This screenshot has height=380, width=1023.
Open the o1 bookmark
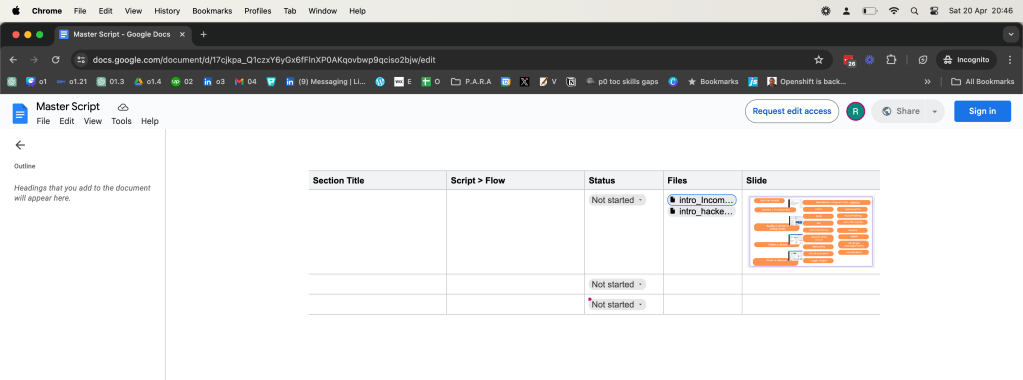37,82
